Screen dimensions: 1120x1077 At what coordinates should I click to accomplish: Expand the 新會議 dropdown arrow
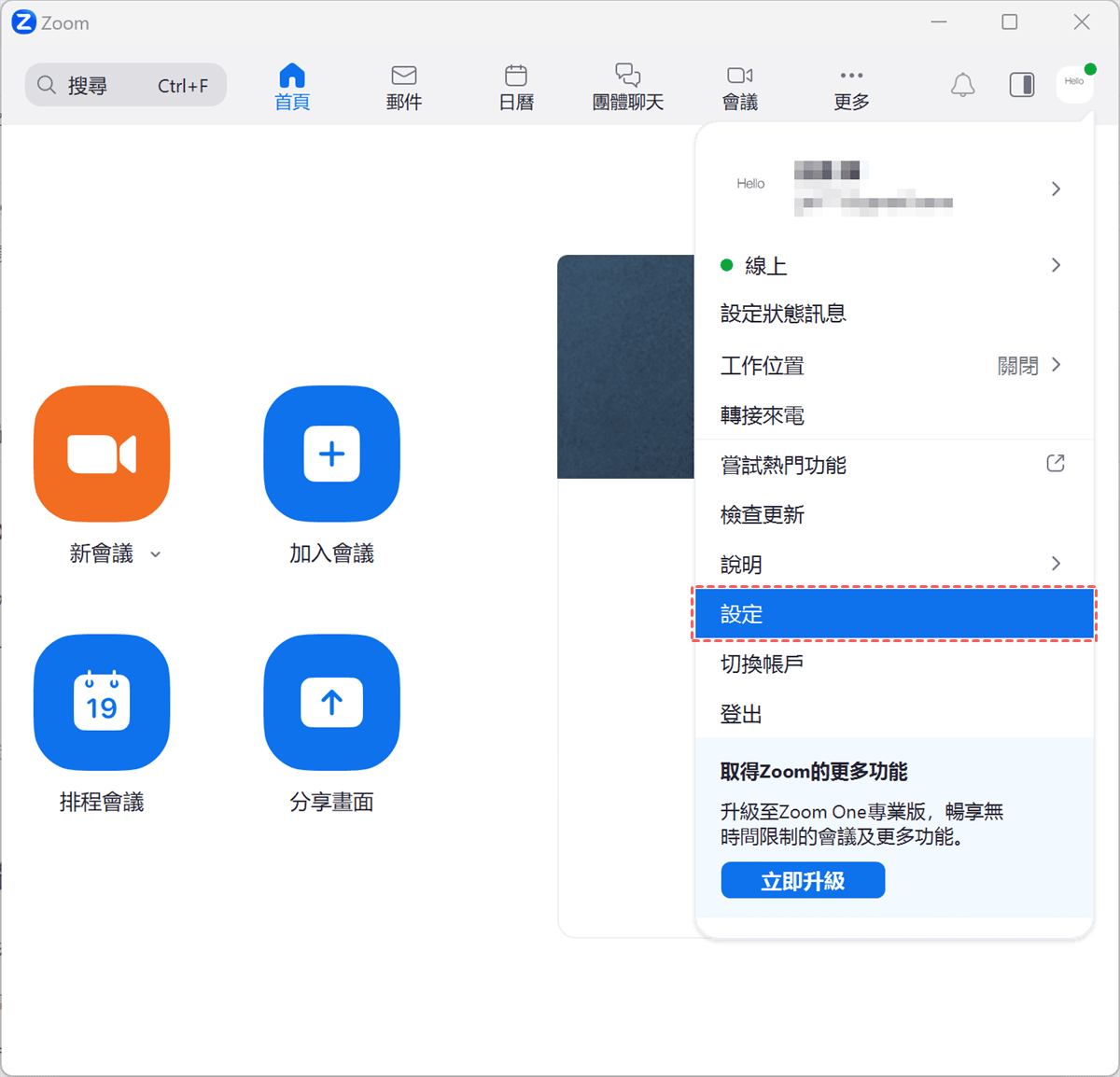point(156,554)
